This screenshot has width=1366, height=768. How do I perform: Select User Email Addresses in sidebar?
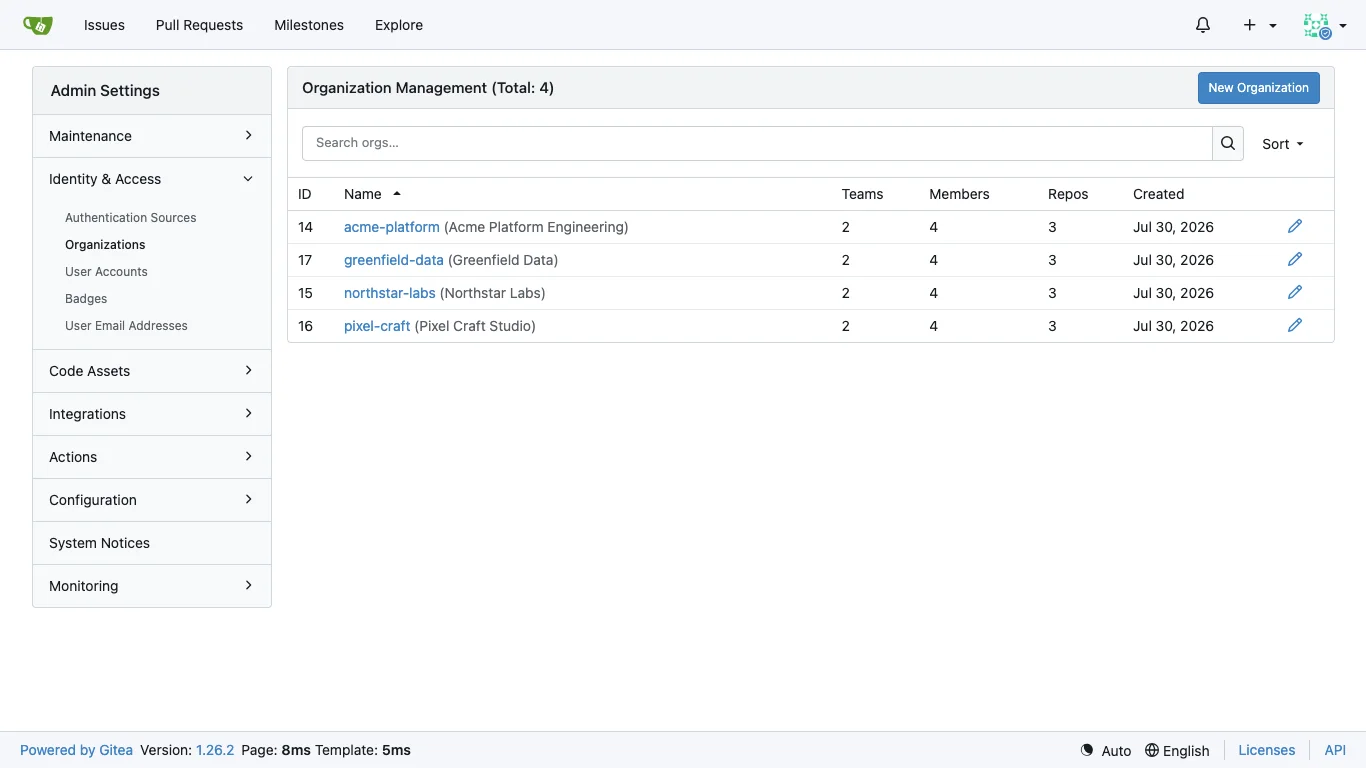coord(126,326)
